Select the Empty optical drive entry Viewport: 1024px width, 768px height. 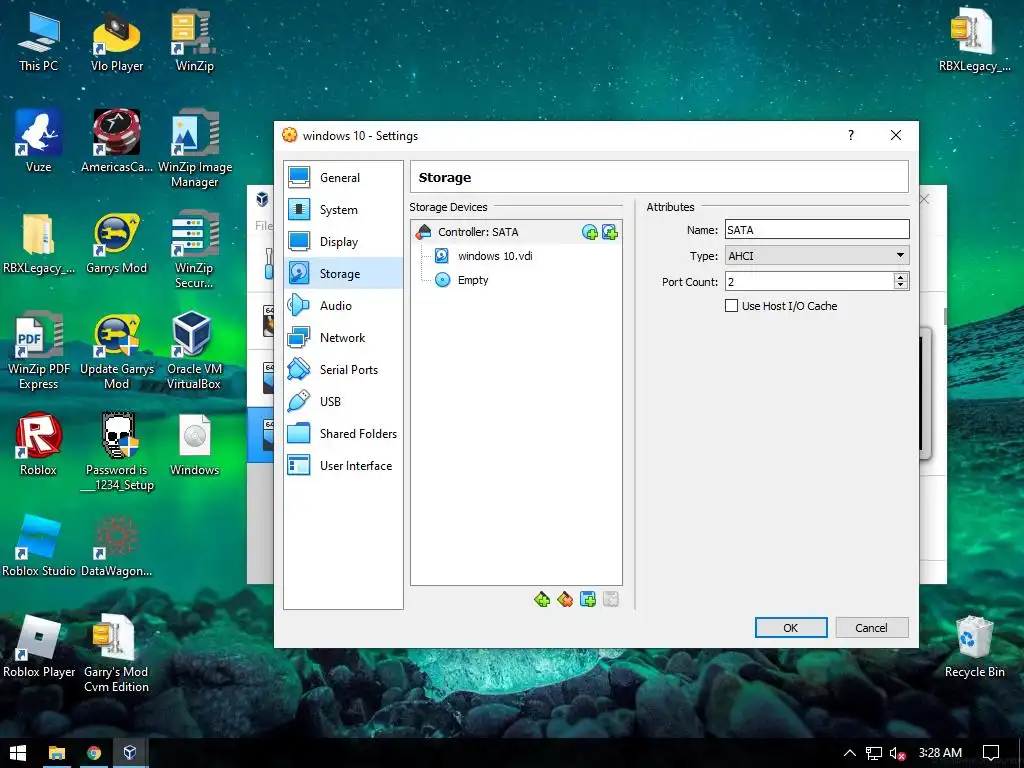[473, 280]
